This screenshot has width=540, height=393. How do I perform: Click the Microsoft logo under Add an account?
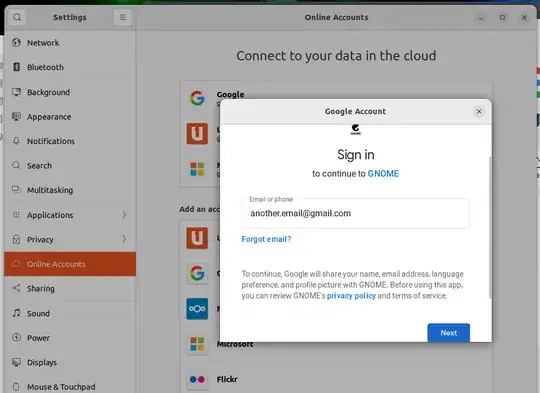tap(197, 344)
